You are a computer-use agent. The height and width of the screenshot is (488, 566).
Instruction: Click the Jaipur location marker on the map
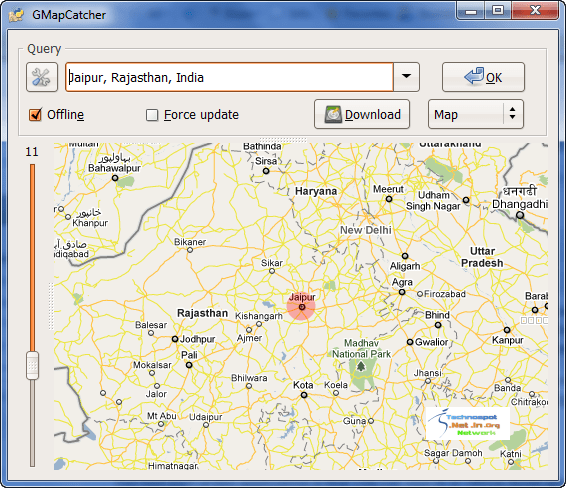tap(302, 307)
